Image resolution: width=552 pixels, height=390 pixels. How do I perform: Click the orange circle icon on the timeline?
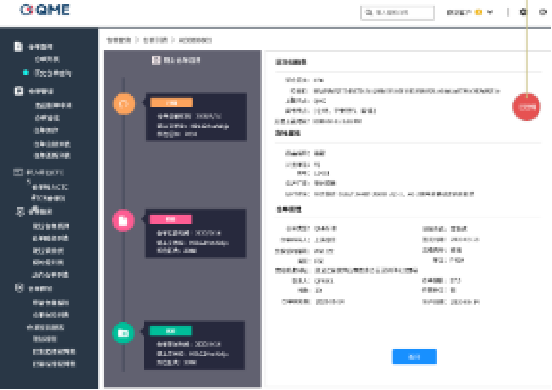click(x=124, y=104)
